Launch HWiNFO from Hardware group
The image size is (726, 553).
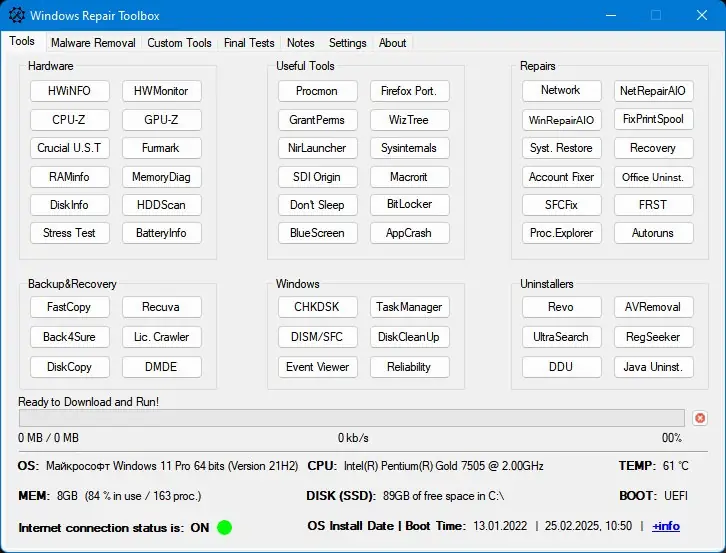pos(69,91)
